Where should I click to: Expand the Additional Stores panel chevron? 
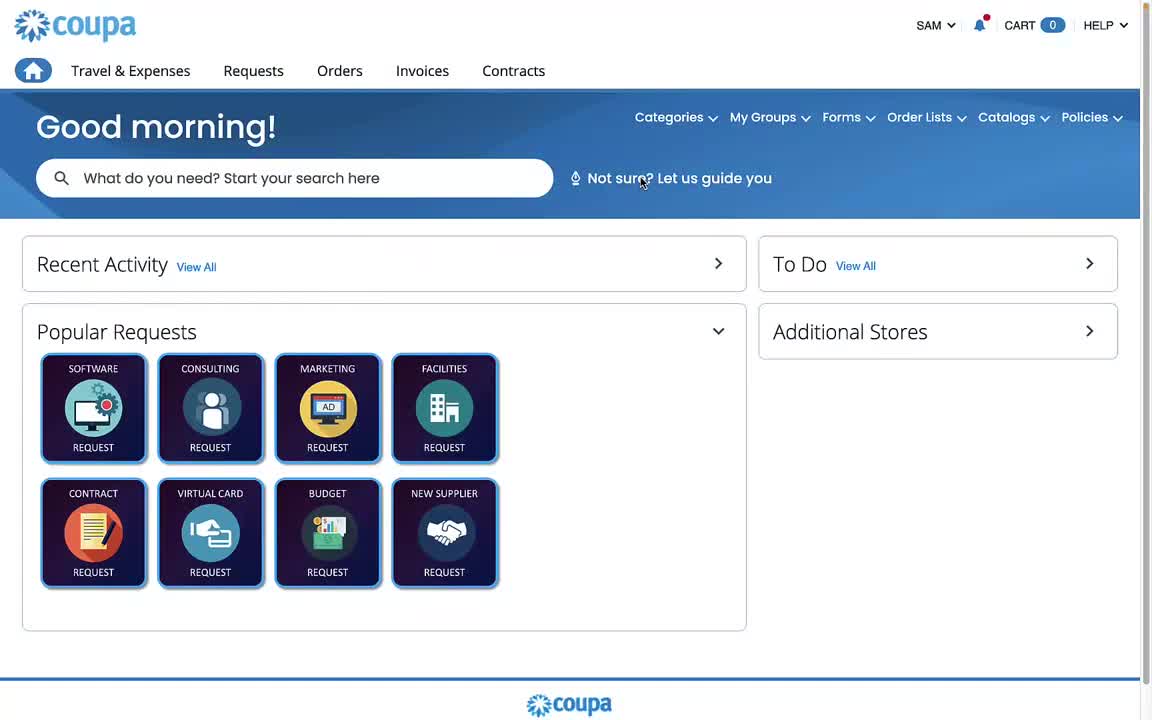1090,331
